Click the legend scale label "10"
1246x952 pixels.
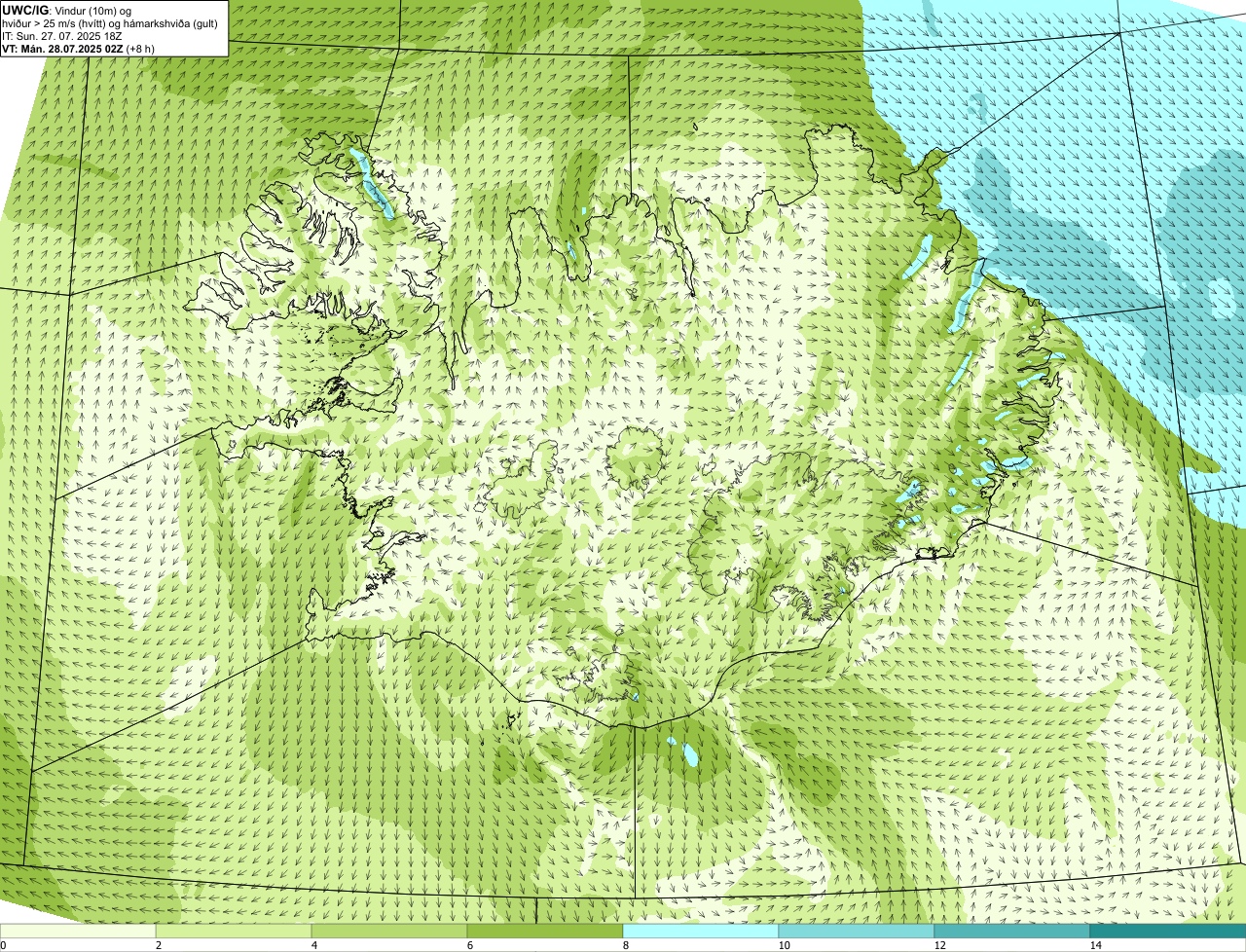[784, 945]
